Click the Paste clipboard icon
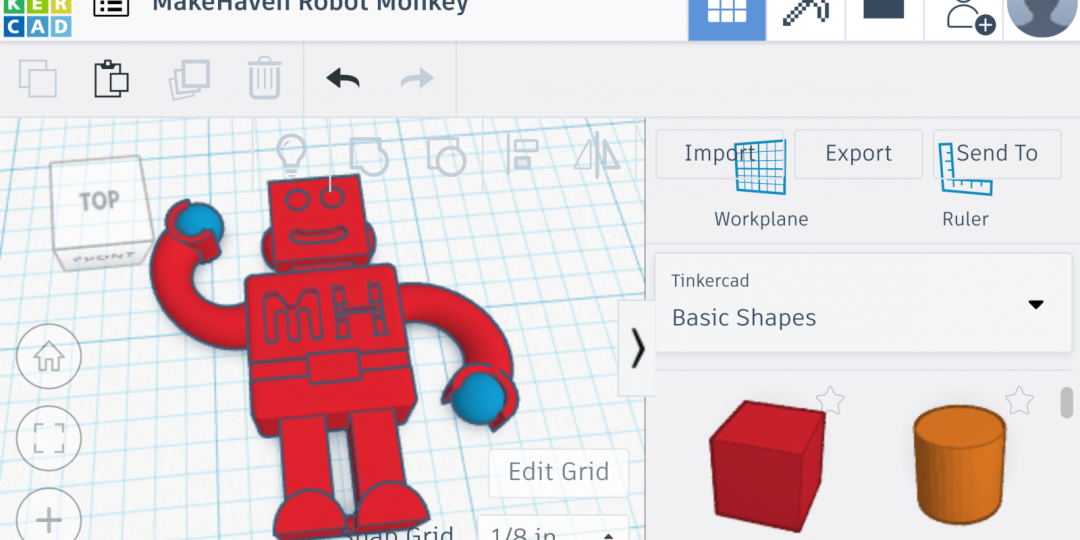This screenshot has width=1080, height=540. pyautogui.click(x=112, y=79)
